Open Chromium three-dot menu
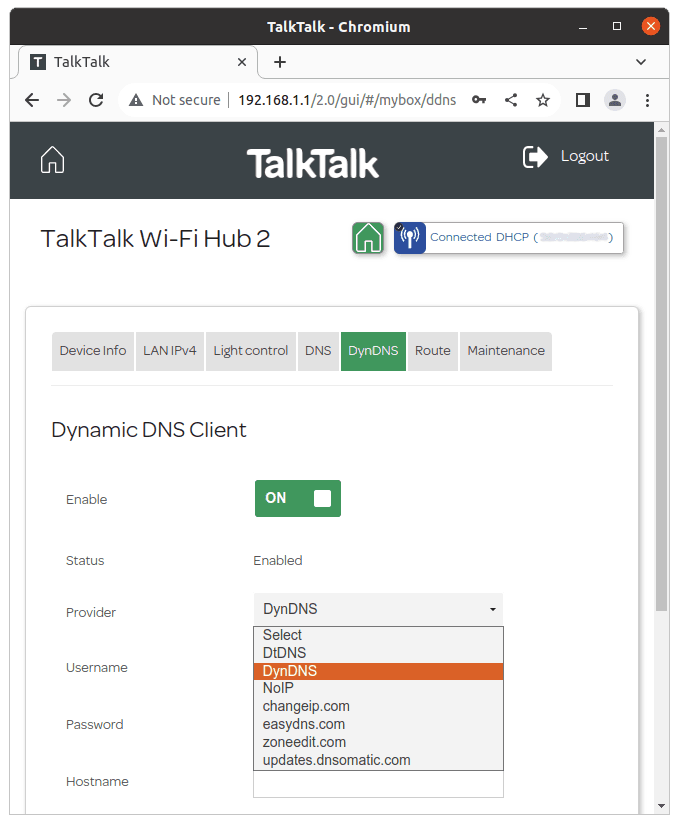The width and height of the screenshot is (679, 824). point(647,100)
